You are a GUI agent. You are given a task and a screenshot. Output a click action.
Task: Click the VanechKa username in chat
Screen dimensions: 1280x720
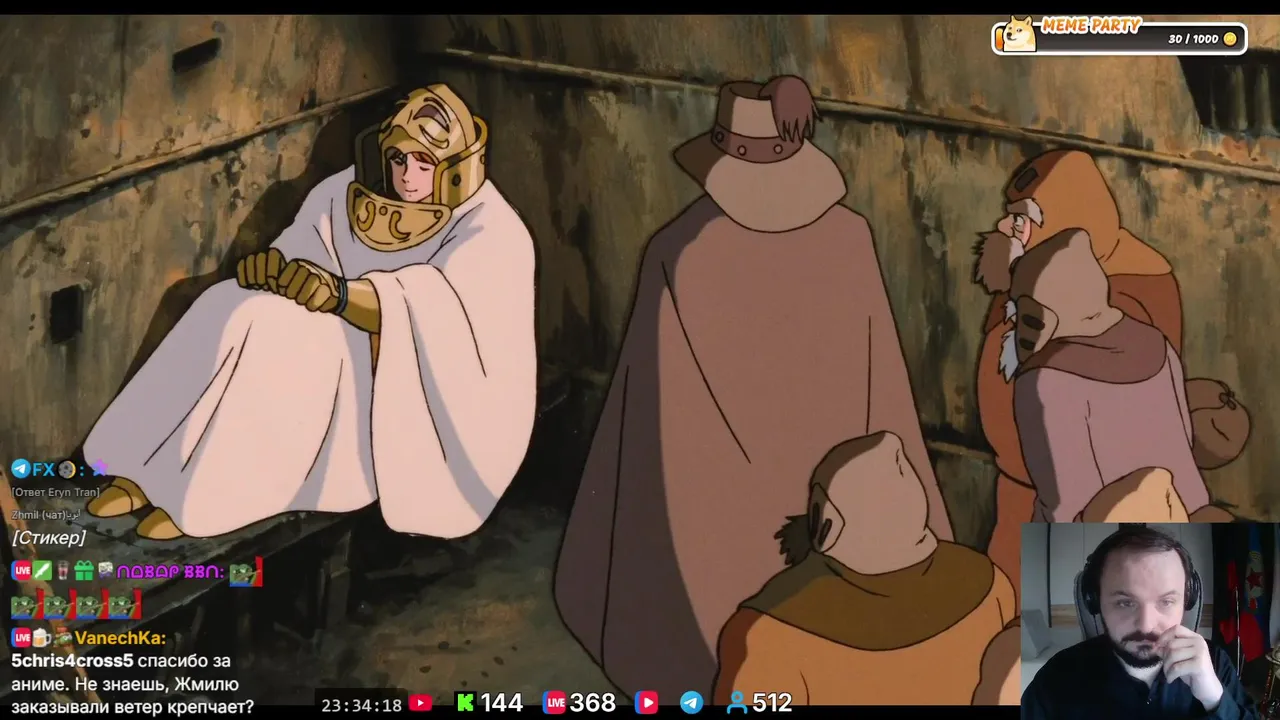(120, 638)
